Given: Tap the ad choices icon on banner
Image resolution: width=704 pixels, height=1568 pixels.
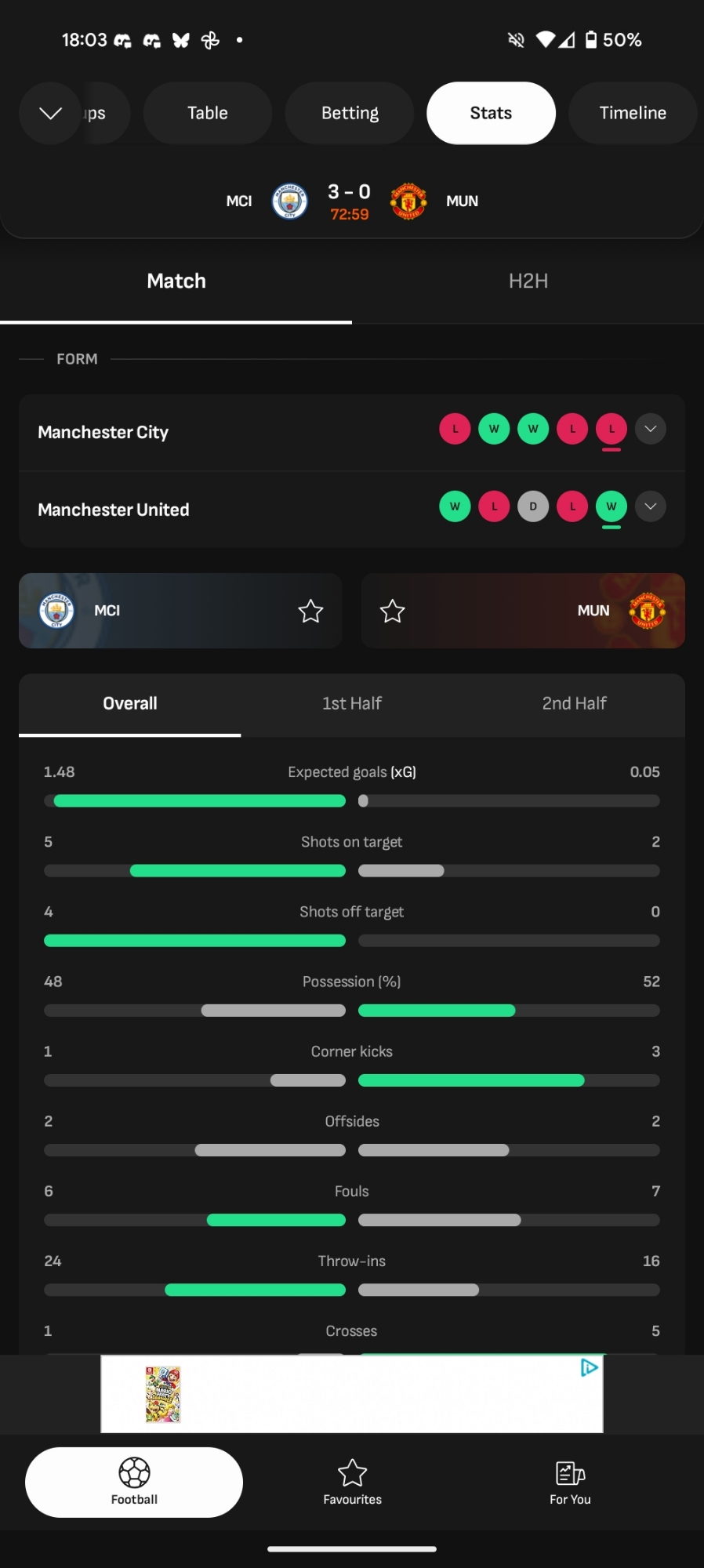Looking at the screenshot, I should point(589,1368).
